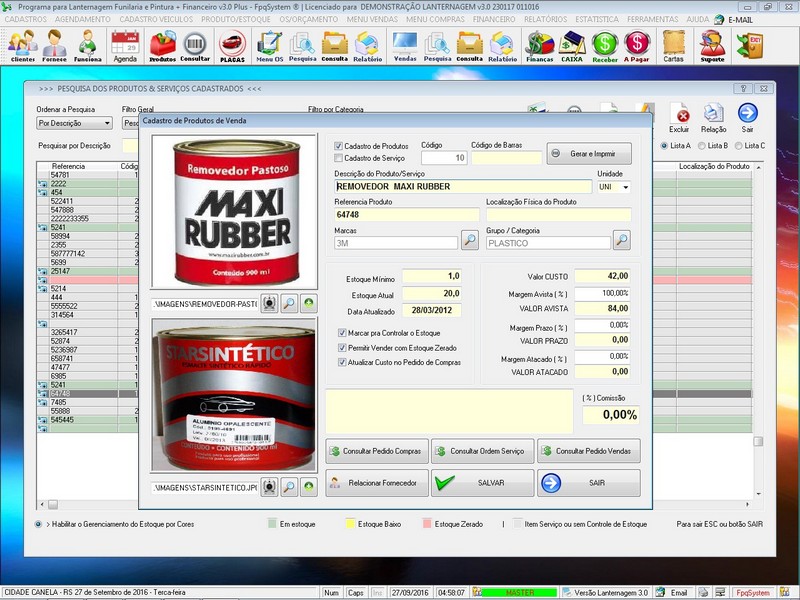
Task: Click the Descrição do Produto/Serviço field
Action: point(463,186)
